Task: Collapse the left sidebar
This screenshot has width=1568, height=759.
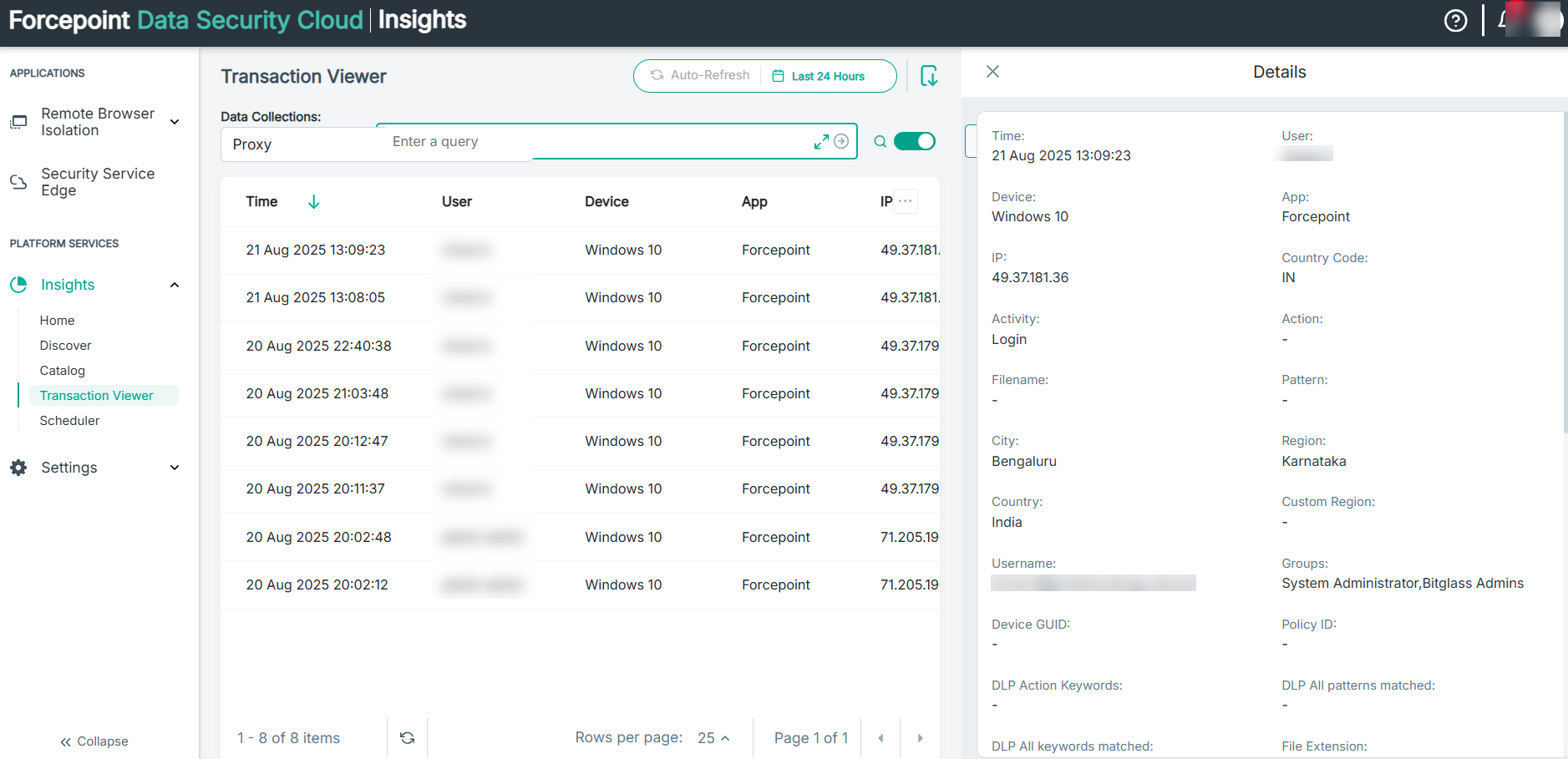Action: tap(94, 741)
